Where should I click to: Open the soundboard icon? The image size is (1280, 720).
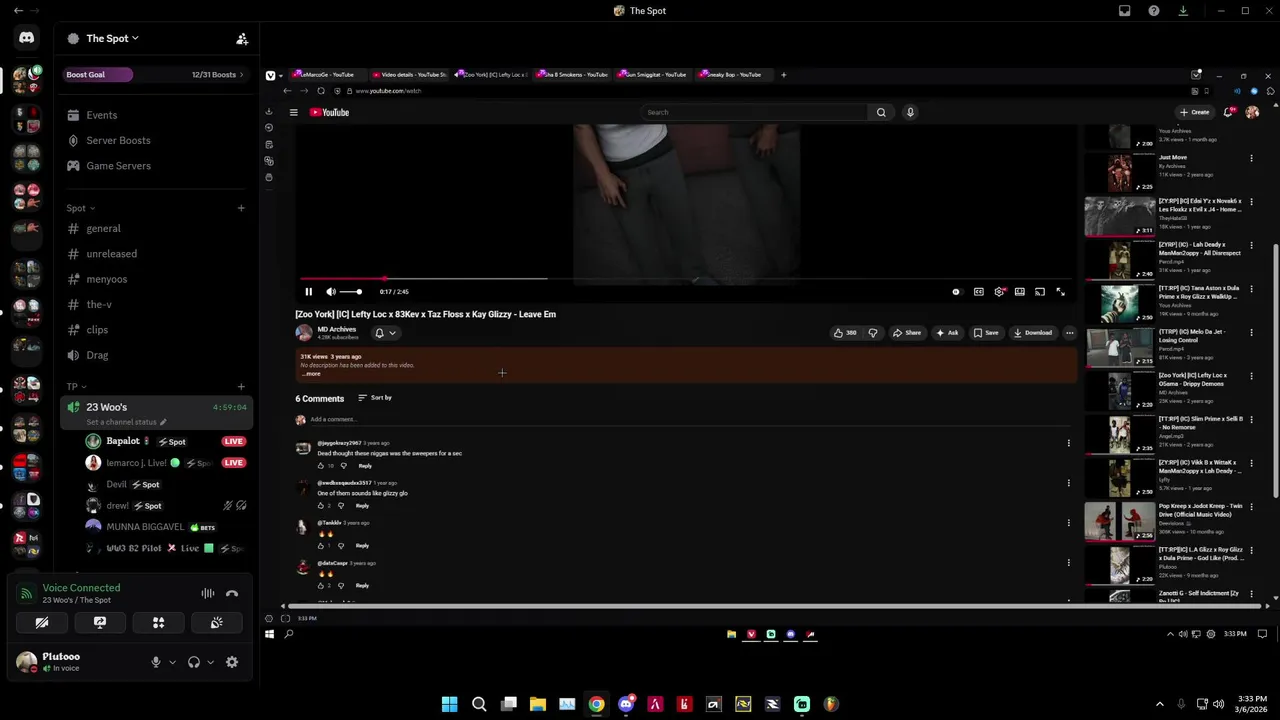(x=216, y=623)
